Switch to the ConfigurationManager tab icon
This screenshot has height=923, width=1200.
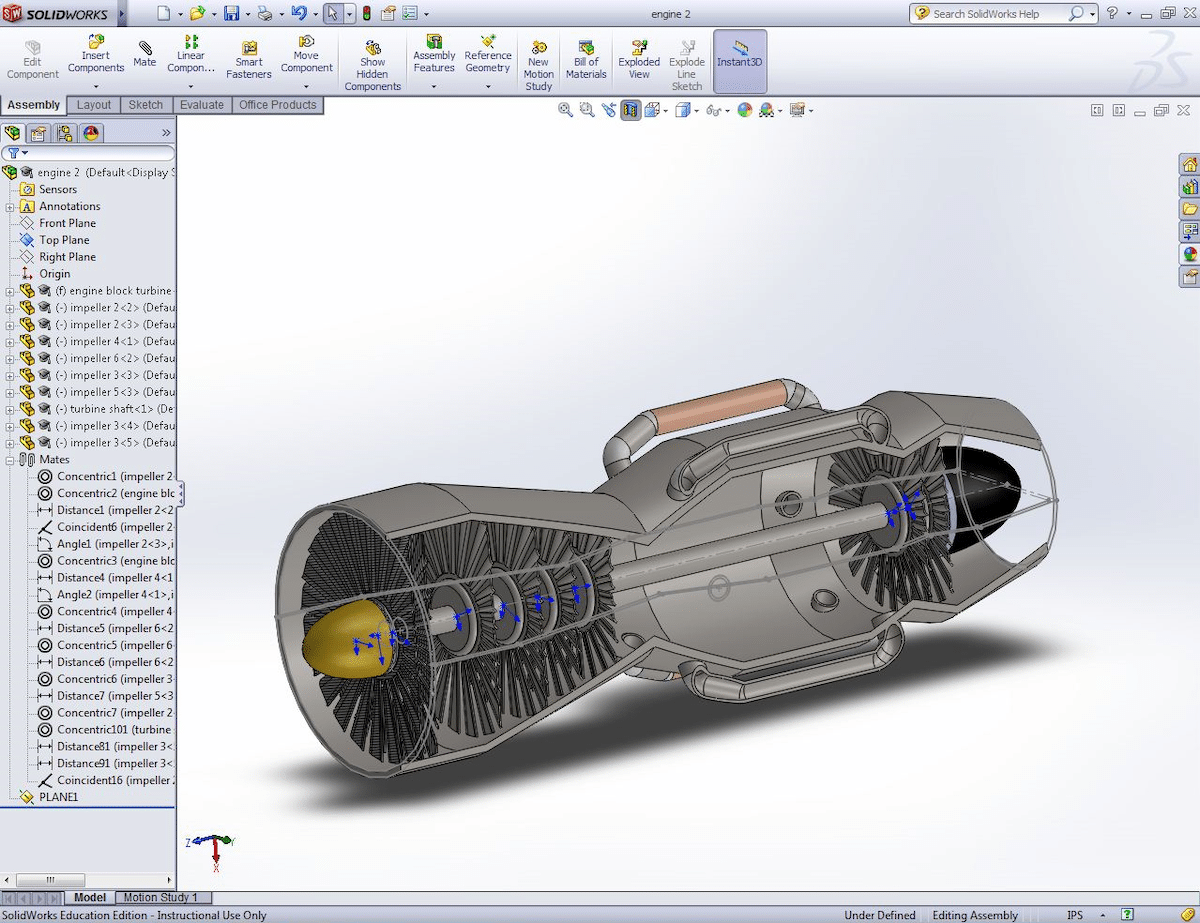click(x=66, y=133)
